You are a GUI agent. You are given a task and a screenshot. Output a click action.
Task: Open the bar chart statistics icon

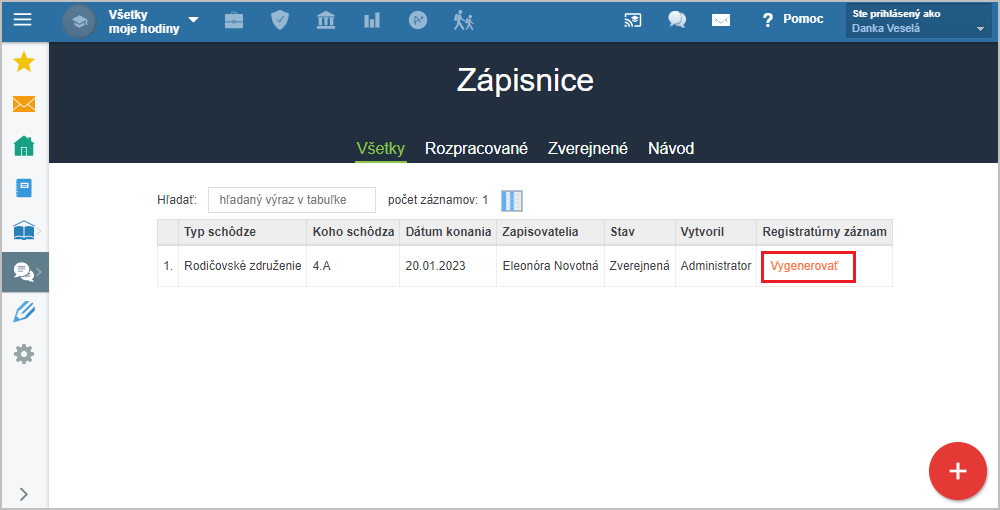[x=372, y=20]
